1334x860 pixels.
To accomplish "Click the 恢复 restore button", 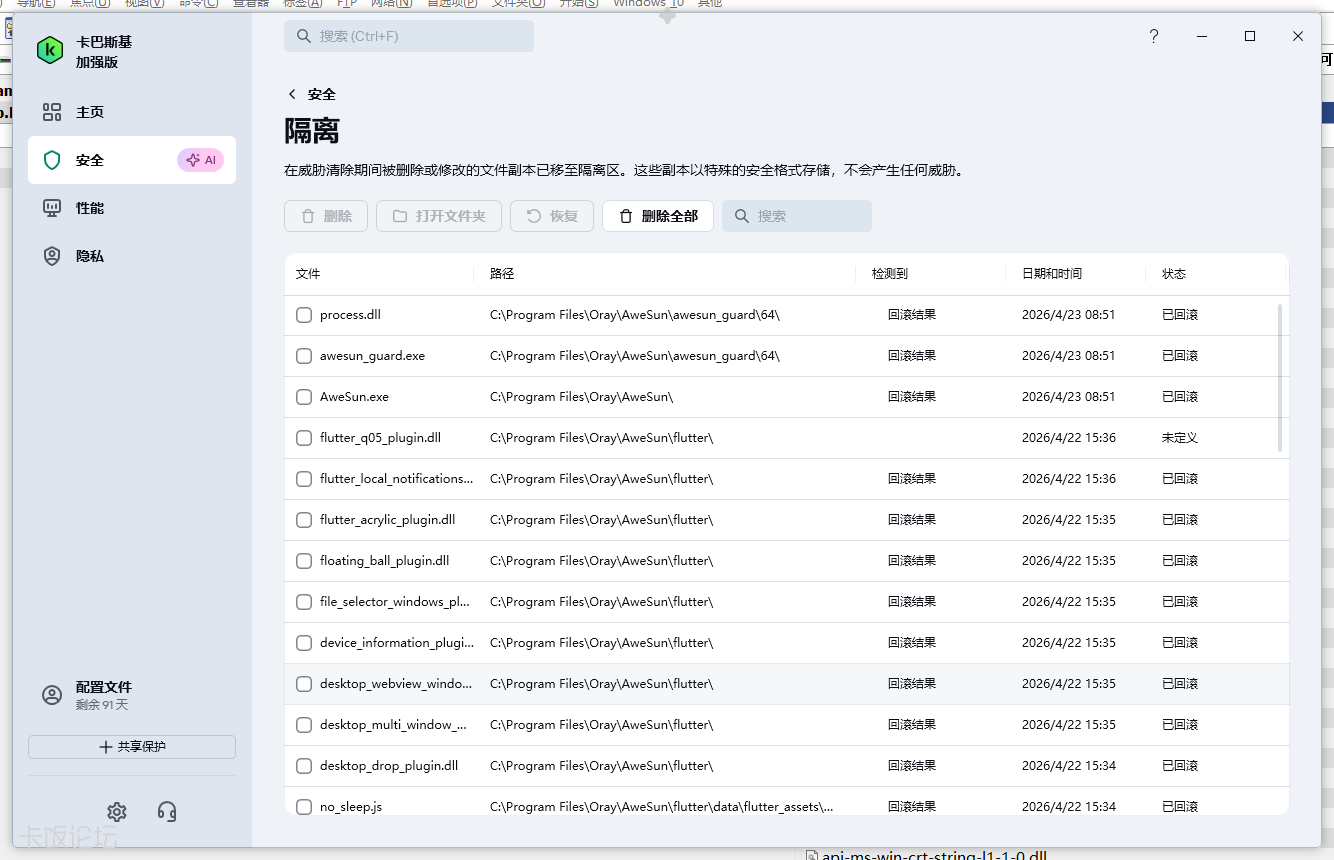I will 552,216.
